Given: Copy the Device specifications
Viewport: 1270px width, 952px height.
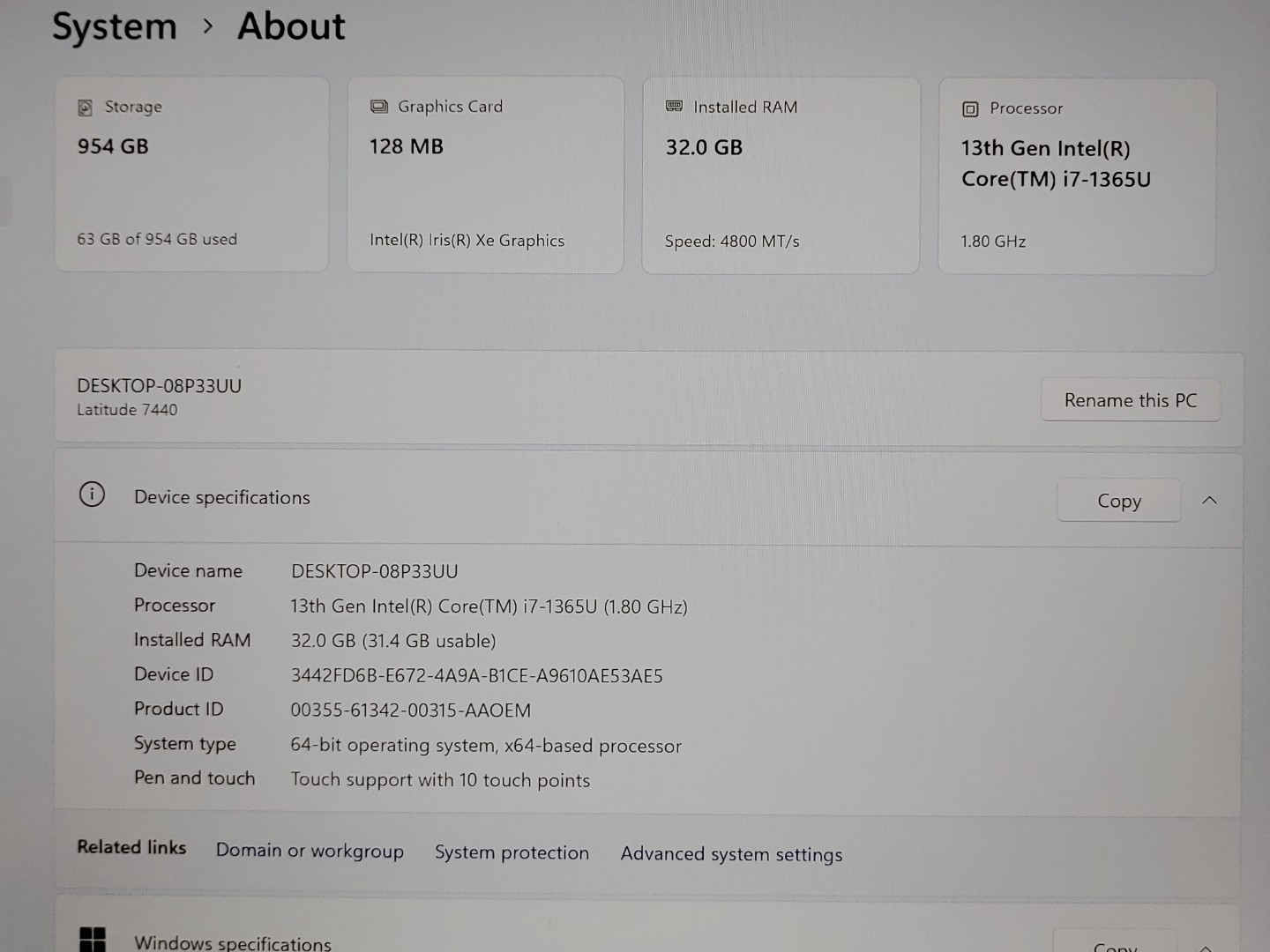Looking at the screenshot, I should pos(1118,500).
